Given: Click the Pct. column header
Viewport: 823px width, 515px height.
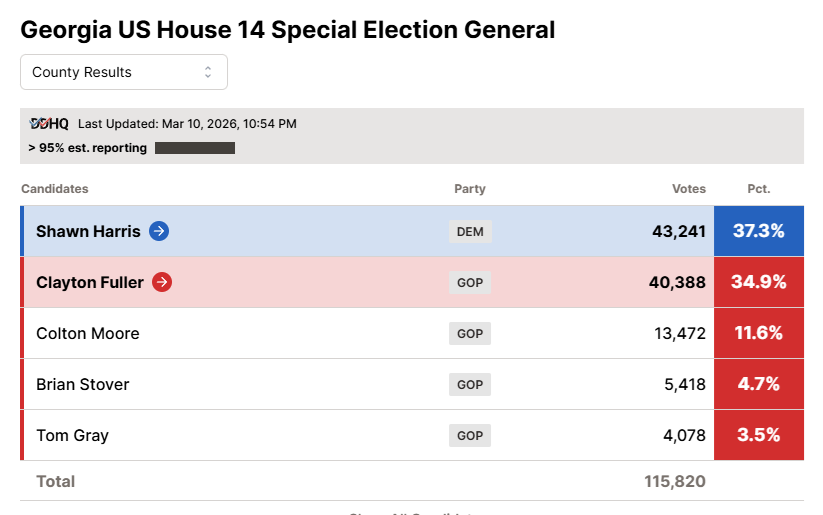Looking at the screenshot, I should click(x=758, y=189).
